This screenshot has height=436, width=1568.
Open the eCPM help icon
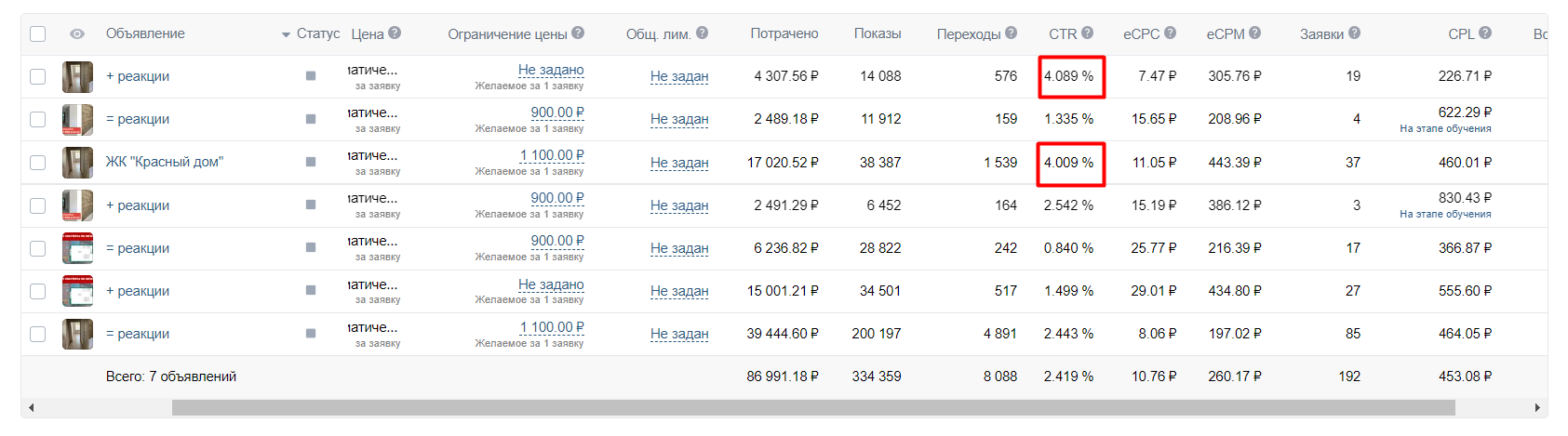pos(1254,33)
